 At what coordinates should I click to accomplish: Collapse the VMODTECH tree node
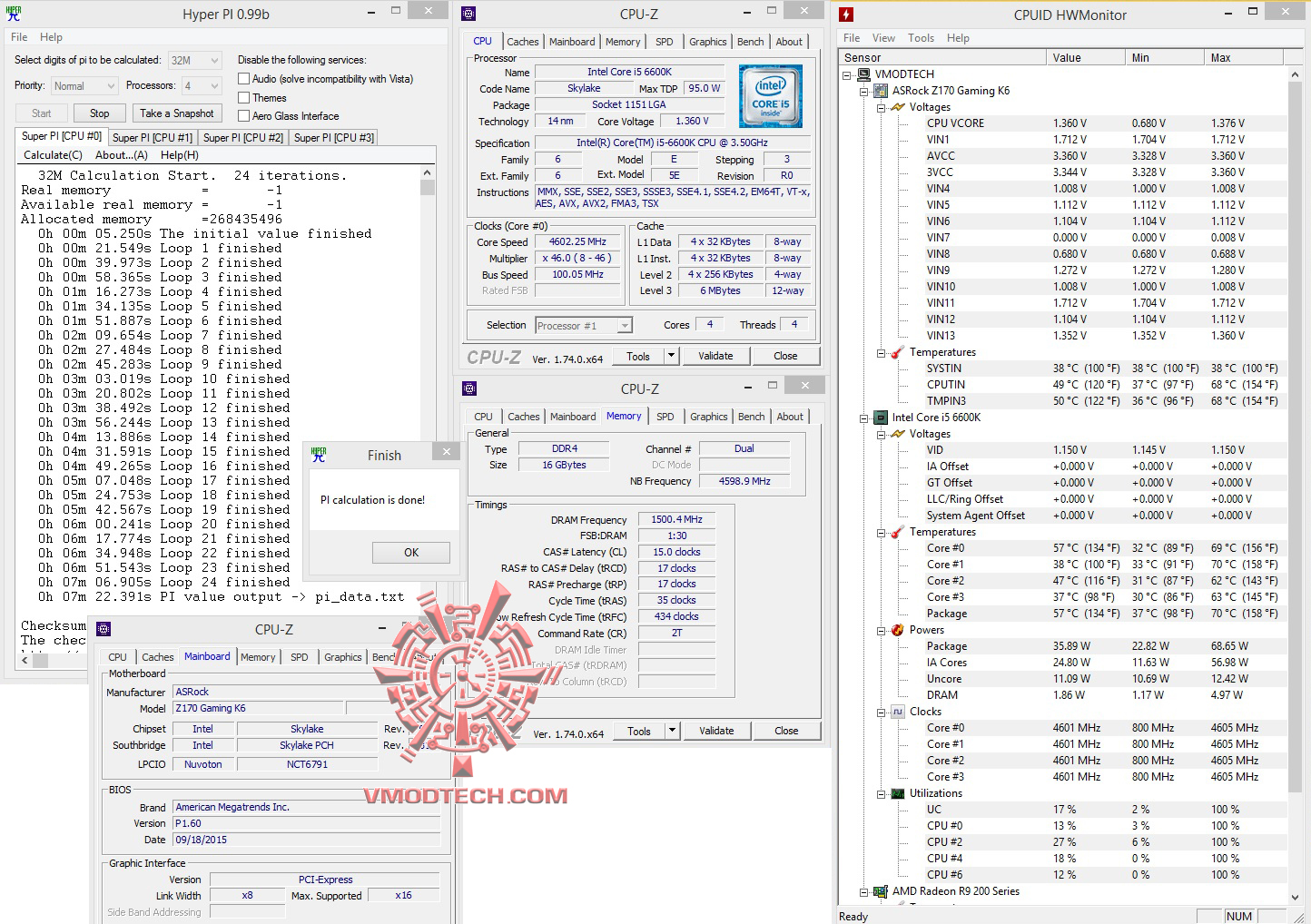[x=847, y=74]
